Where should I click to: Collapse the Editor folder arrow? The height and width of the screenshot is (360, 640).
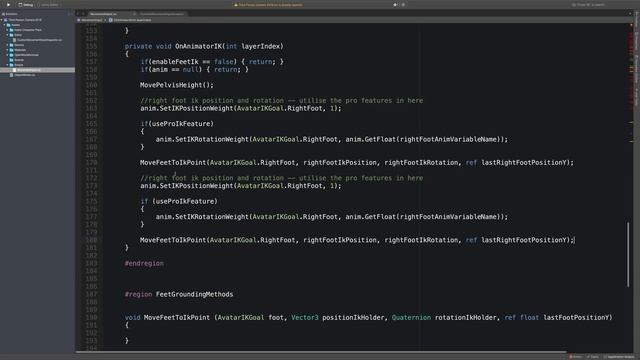click(x=7, y=35)
